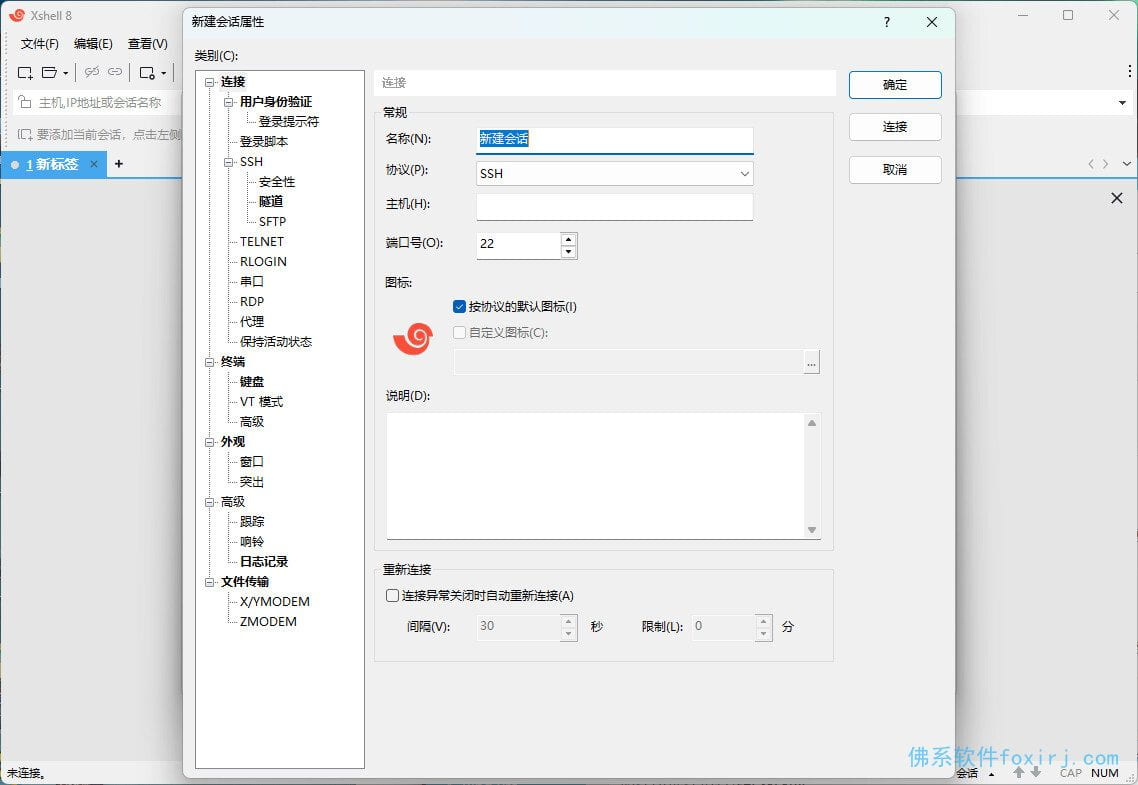This screenshot has width=1138, height=785.
Task: Click inside the '说明(D)' description text area
Action: [x=595, y=476]
